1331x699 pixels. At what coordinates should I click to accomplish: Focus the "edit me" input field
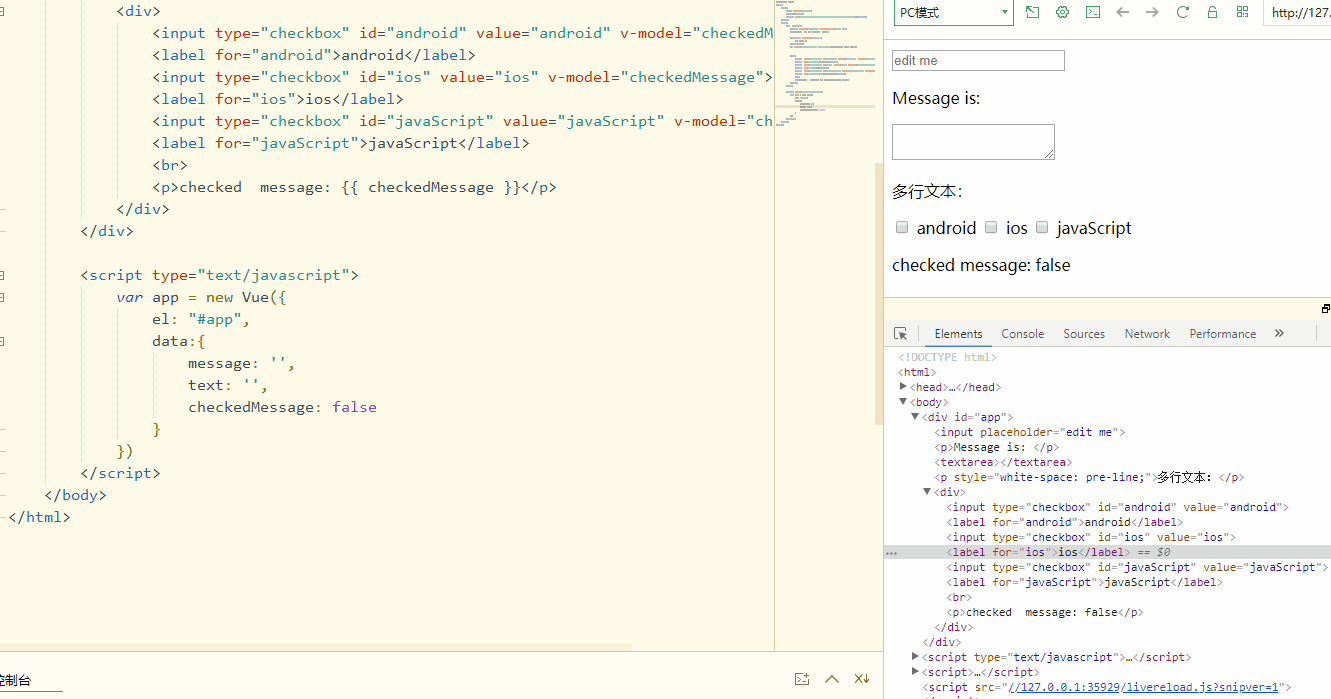point(978,60)
